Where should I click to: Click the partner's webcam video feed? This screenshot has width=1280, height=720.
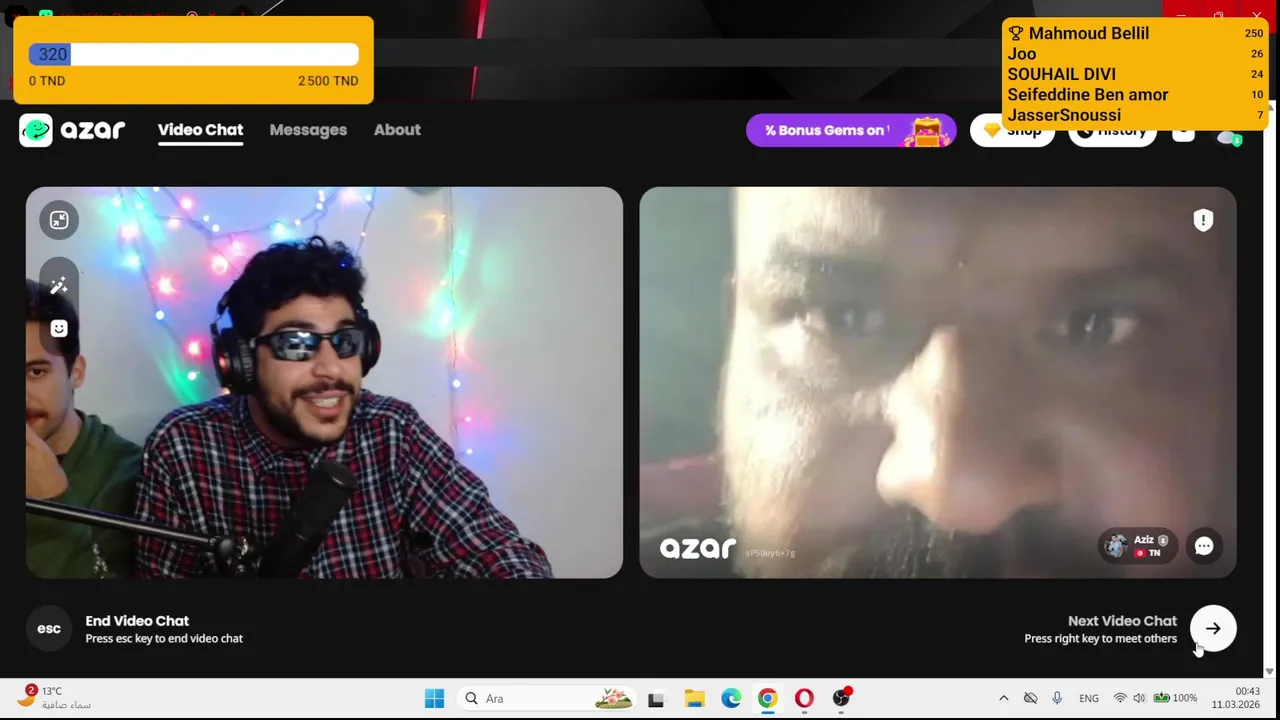click(938, 382)
